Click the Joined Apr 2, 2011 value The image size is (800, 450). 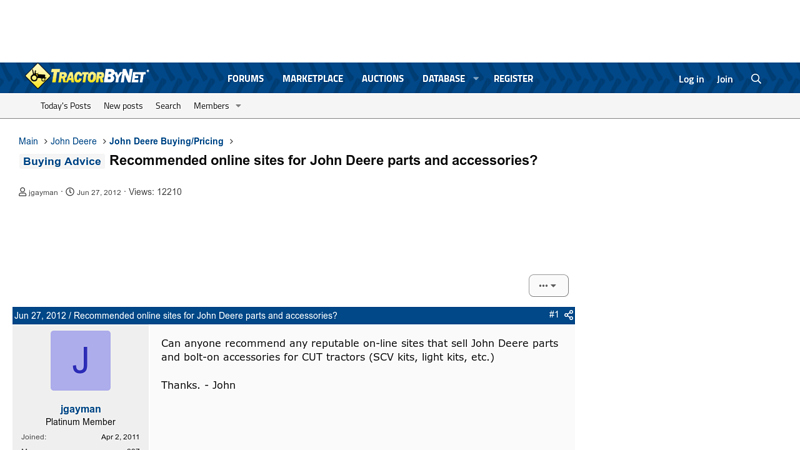point(120,437)
